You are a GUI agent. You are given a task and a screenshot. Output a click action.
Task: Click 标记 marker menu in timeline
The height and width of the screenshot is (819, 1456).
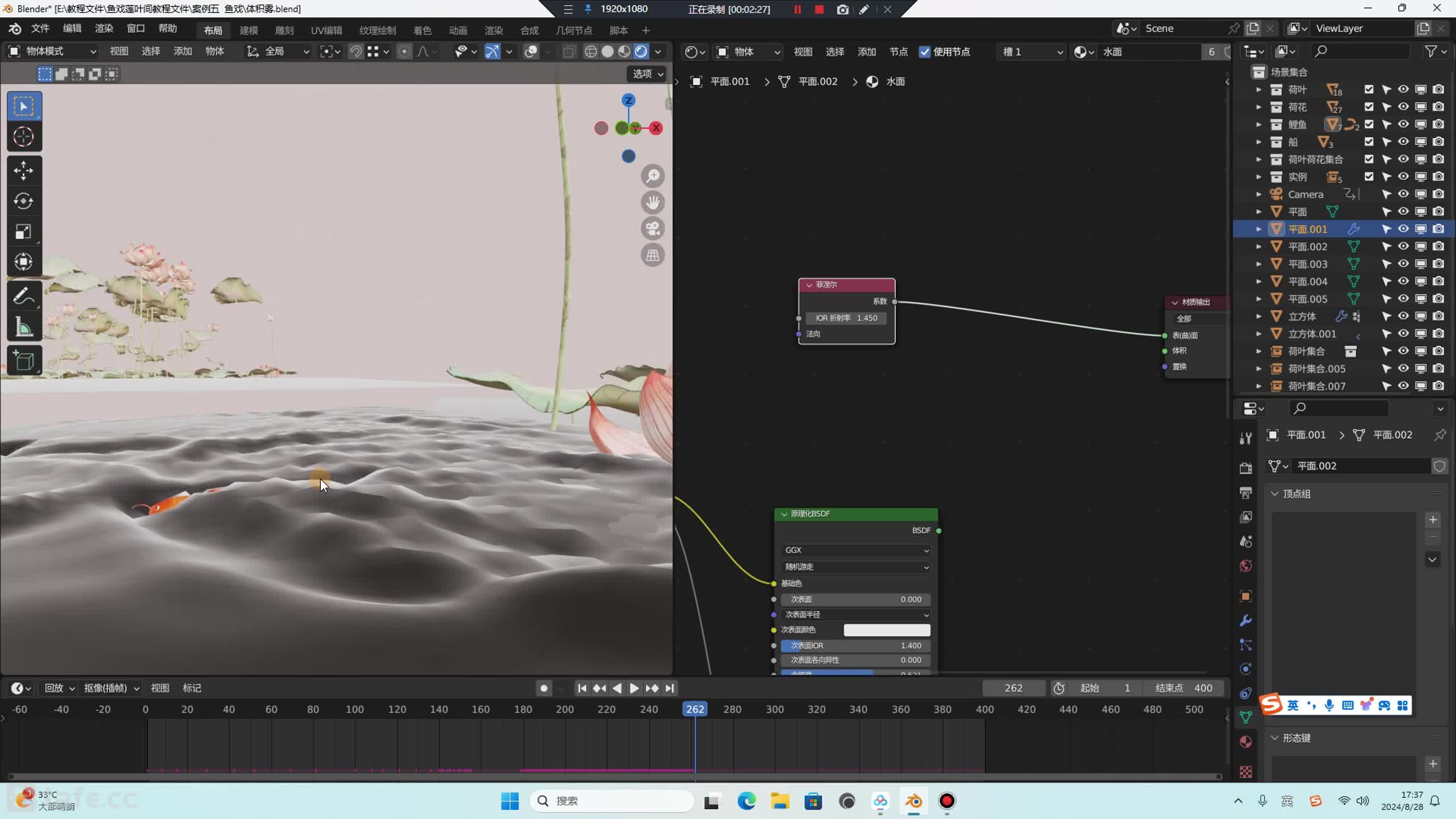click(x=192, y=688)
